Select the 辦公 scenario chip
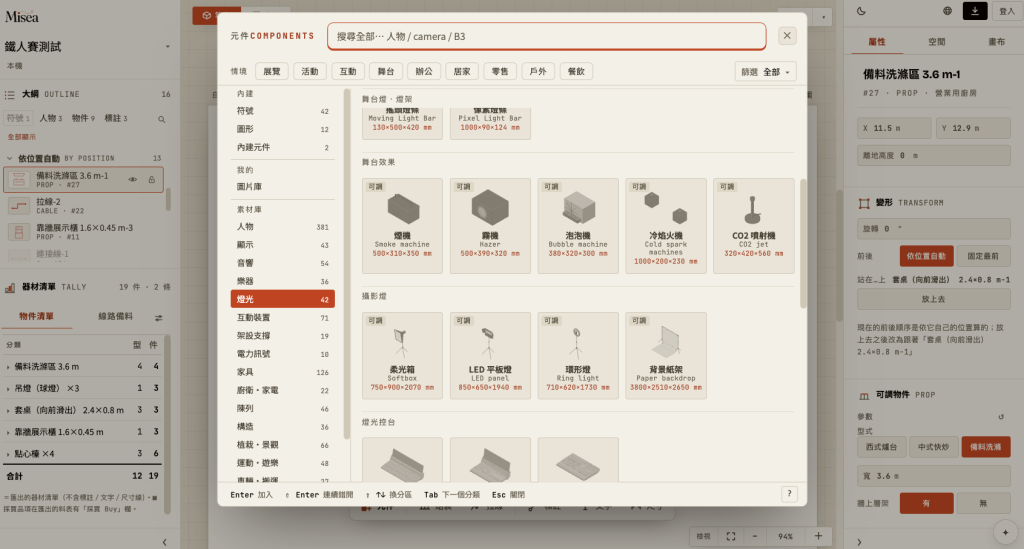This screenshot has height=549, width=1024. [x=424, y=71]
